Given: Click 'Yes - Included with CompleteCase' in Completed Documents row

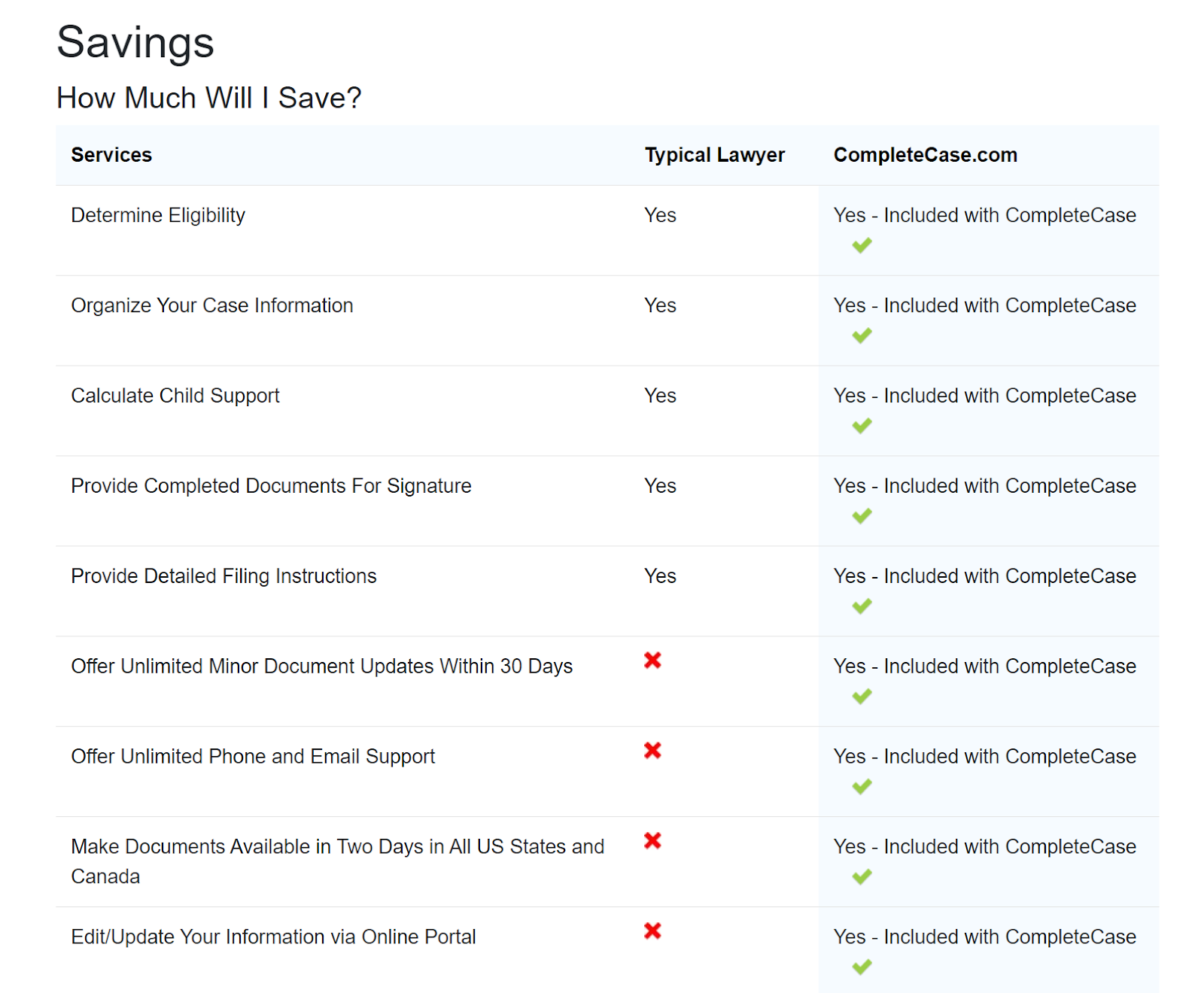Looking at the screenshot, I should 985,486.
